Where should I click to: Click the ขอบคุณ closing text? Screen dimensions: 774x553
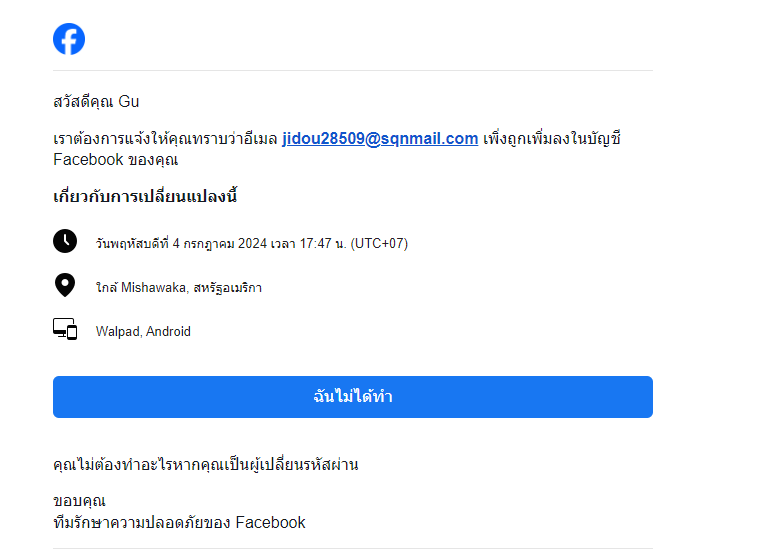pos(79,501)
